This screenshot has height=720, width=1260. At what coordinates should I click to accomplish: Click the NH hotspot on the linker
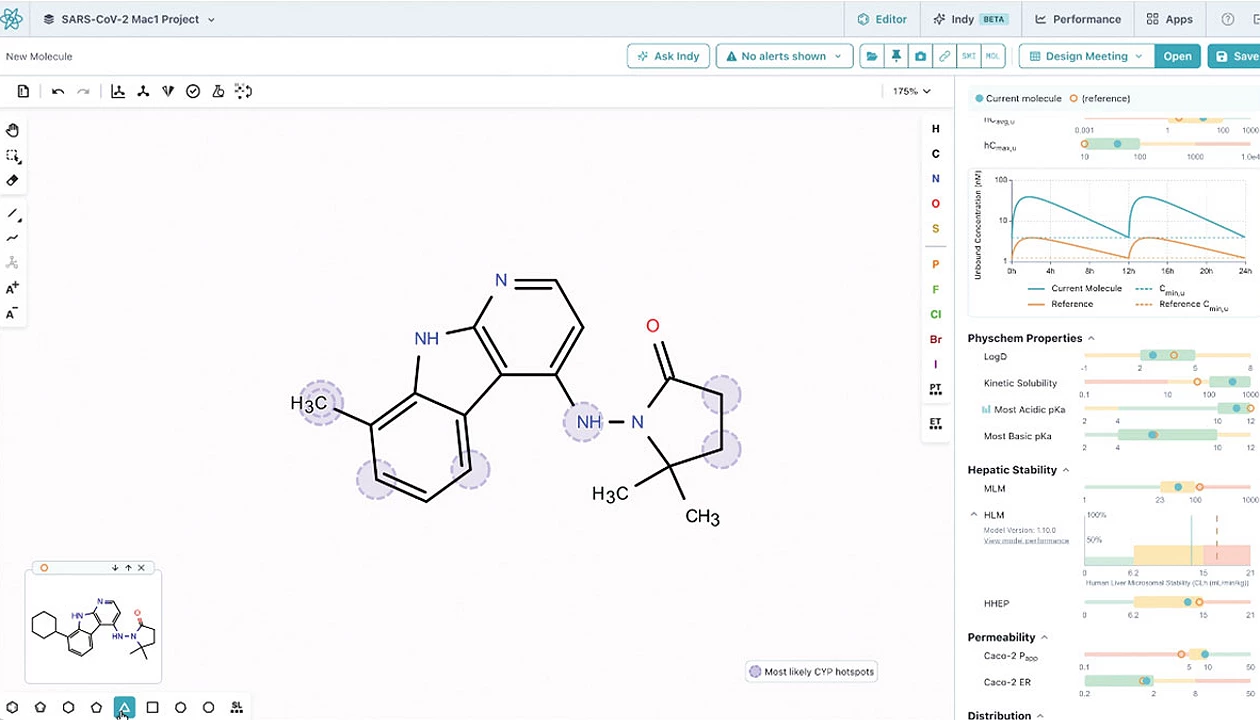click(x=583, y=422)
